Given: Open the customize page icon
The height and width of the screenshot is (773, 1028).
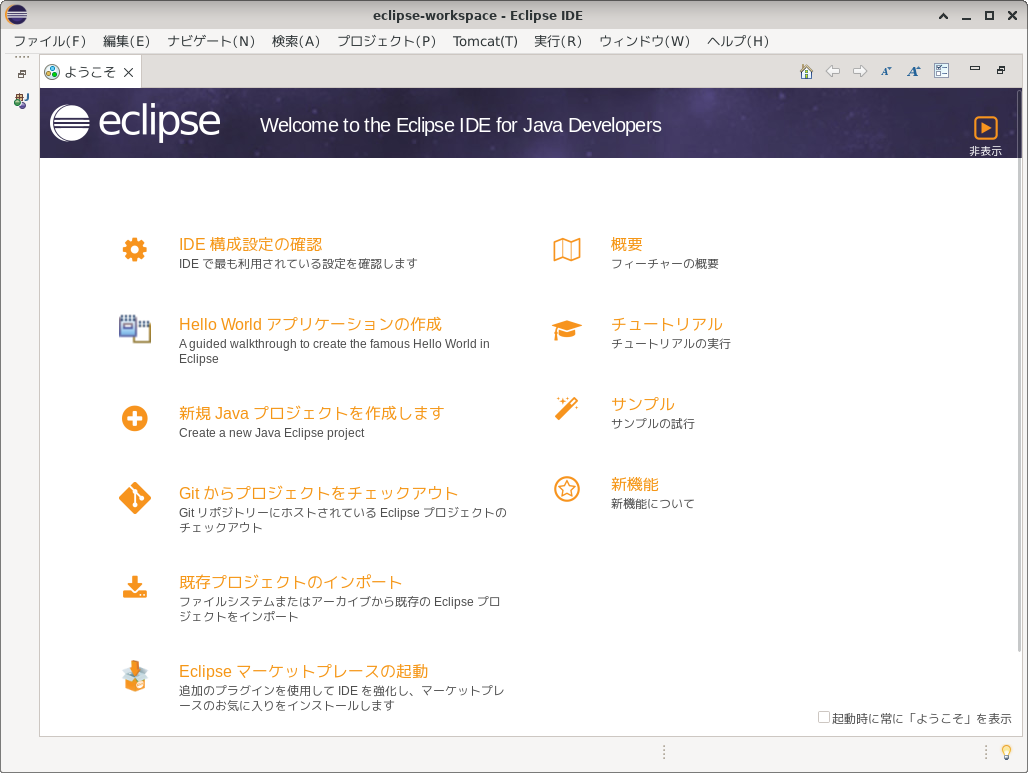Looking at the screenshot, I should click(941, 71).
